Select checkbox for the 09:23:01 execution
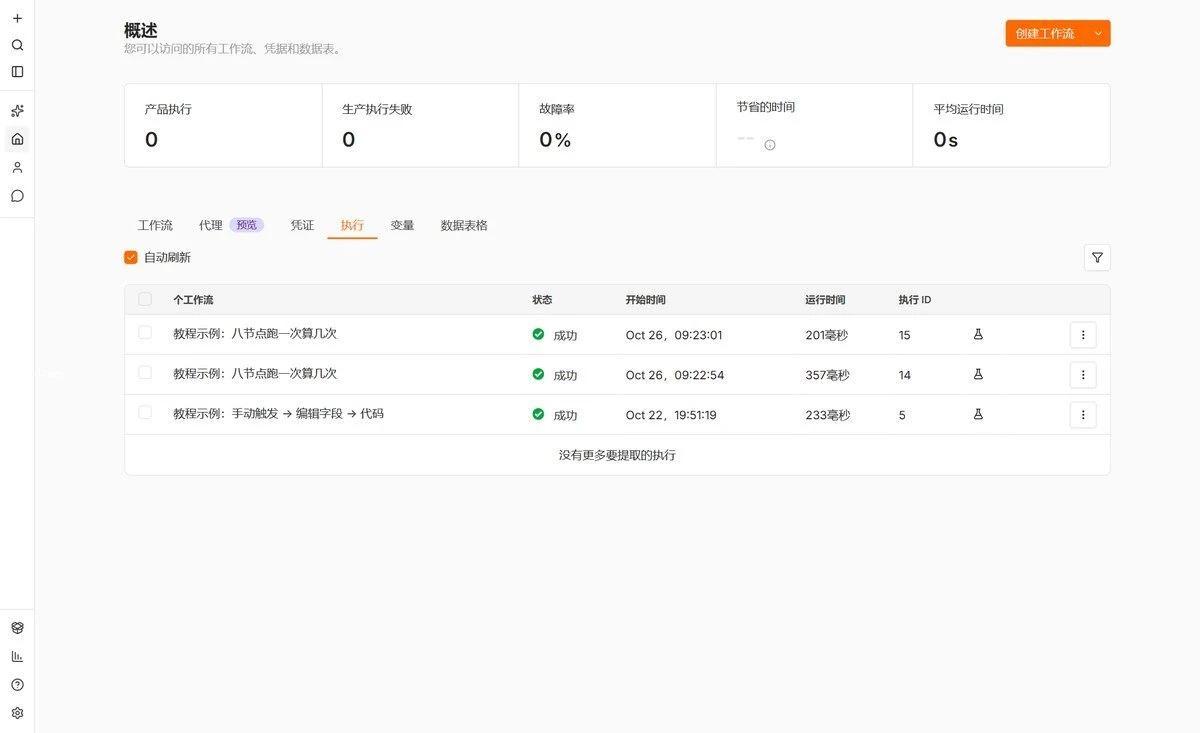 (x=145, y=333)
